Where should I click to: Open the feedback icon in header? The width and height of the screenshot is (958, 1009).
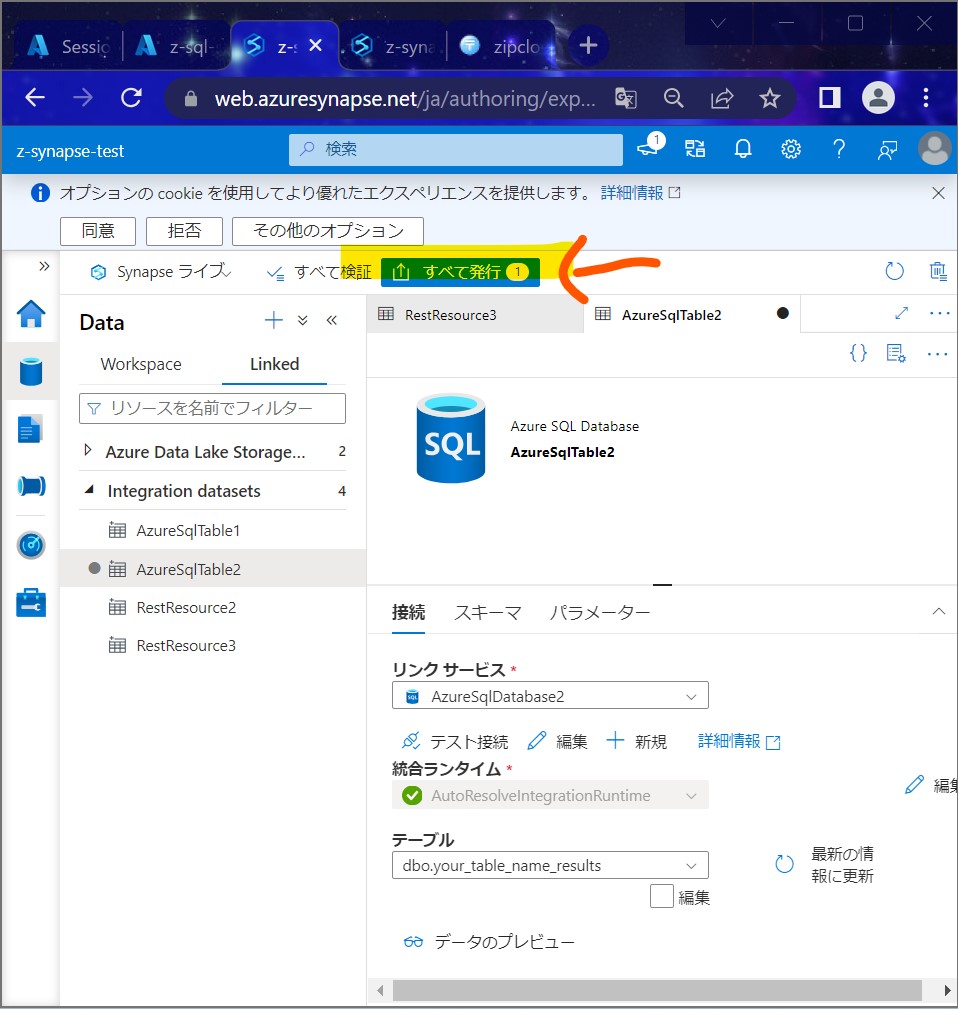[887, 150]
